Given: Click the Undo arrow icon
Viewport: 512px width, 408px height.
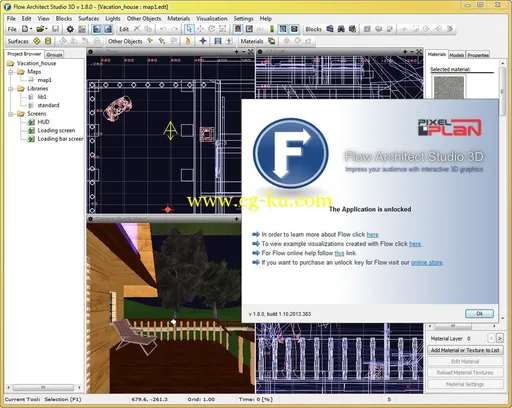Looking at the screenshot, I should tap(163, 29).
